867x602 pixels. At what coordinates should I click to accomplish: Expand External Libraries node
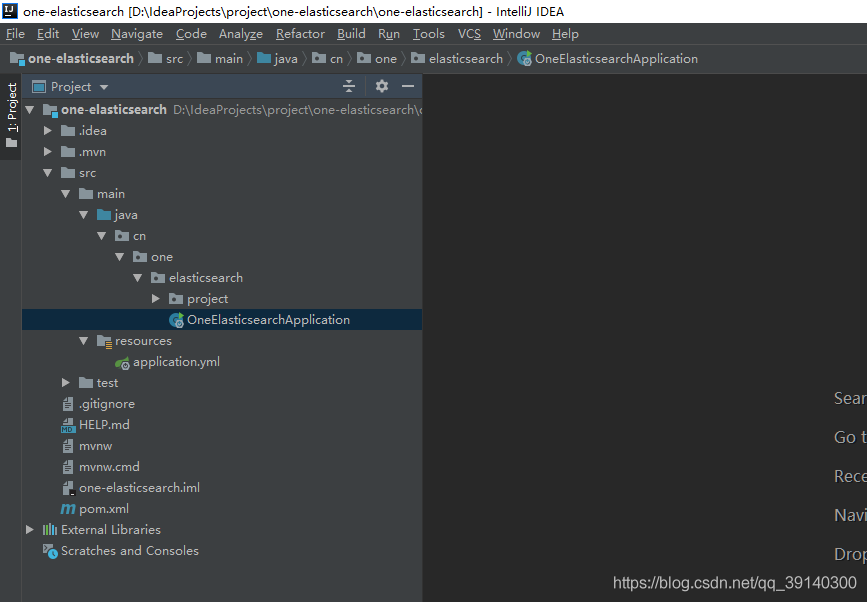pyautogui.click(x=29, y=530)
